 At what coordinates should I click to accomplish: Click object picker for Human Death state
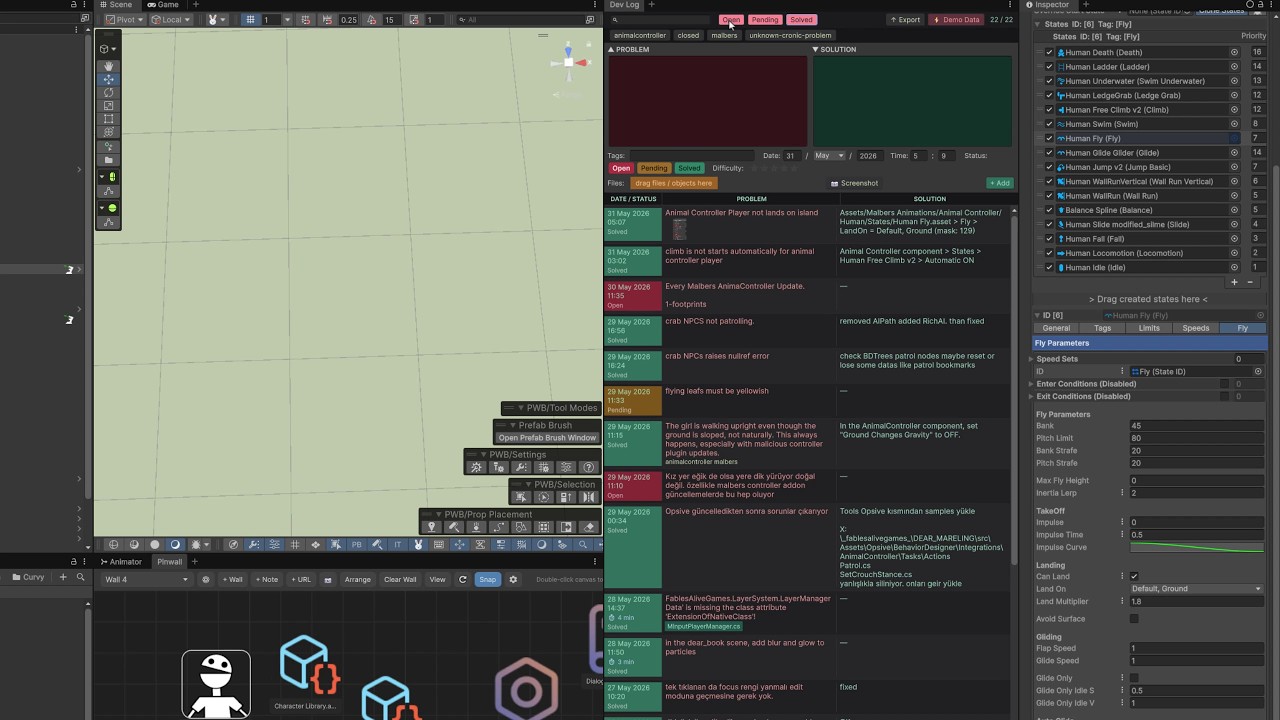tap(1234, 52)
